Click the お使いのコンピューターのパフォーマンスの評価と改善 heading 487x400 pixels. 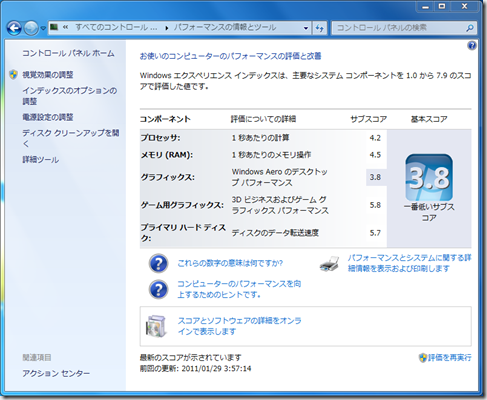point(230,56)
